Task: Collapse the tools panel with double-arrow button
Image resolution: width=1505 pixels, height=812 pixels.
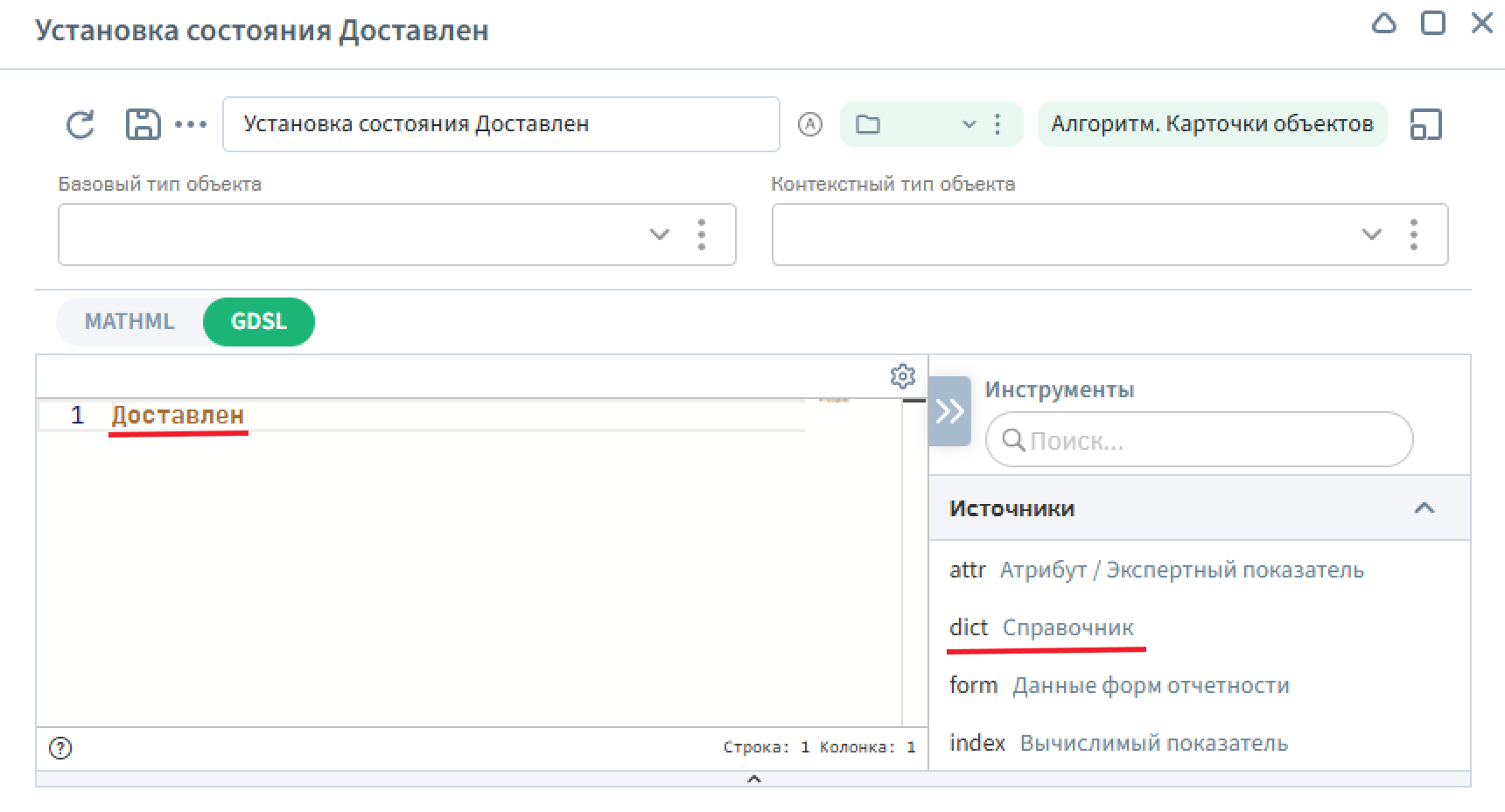Action: tap(949, 411)
